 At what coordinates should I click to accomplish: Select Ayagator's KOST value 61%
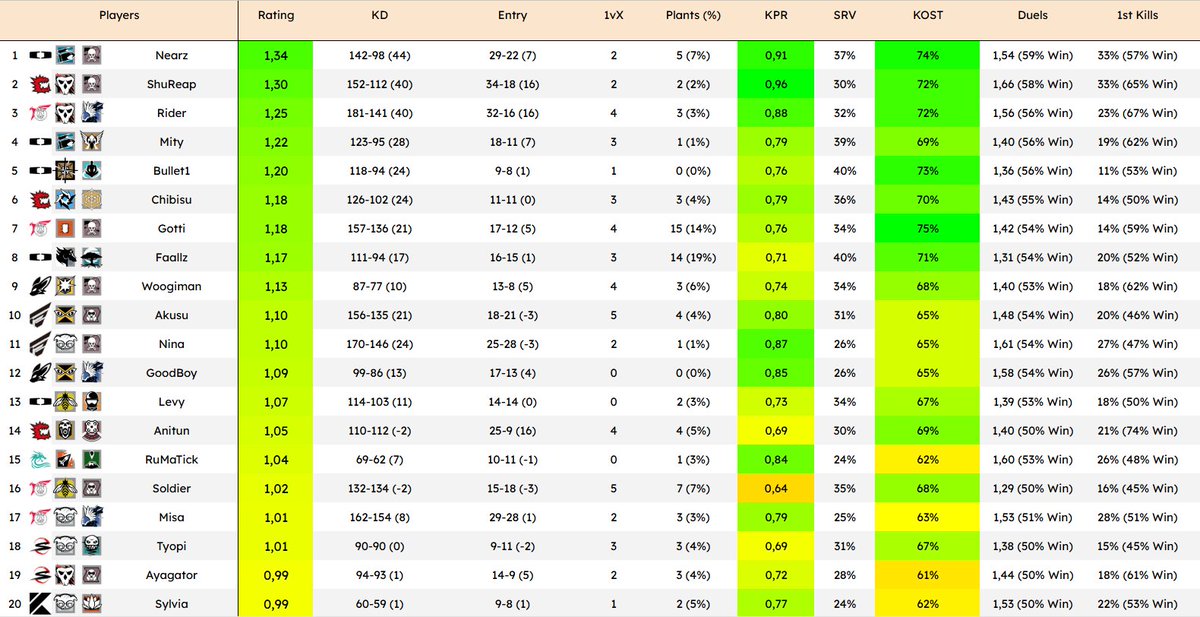(x=927, y=575)
